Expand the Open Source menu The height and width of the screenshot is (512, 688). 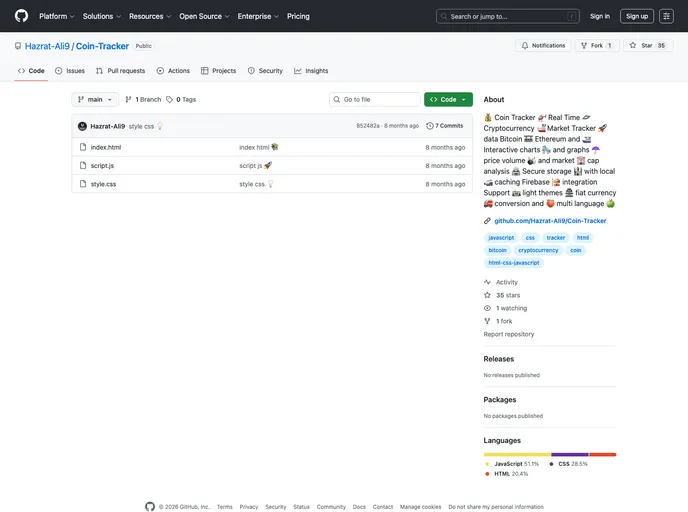tap(204, 16)
